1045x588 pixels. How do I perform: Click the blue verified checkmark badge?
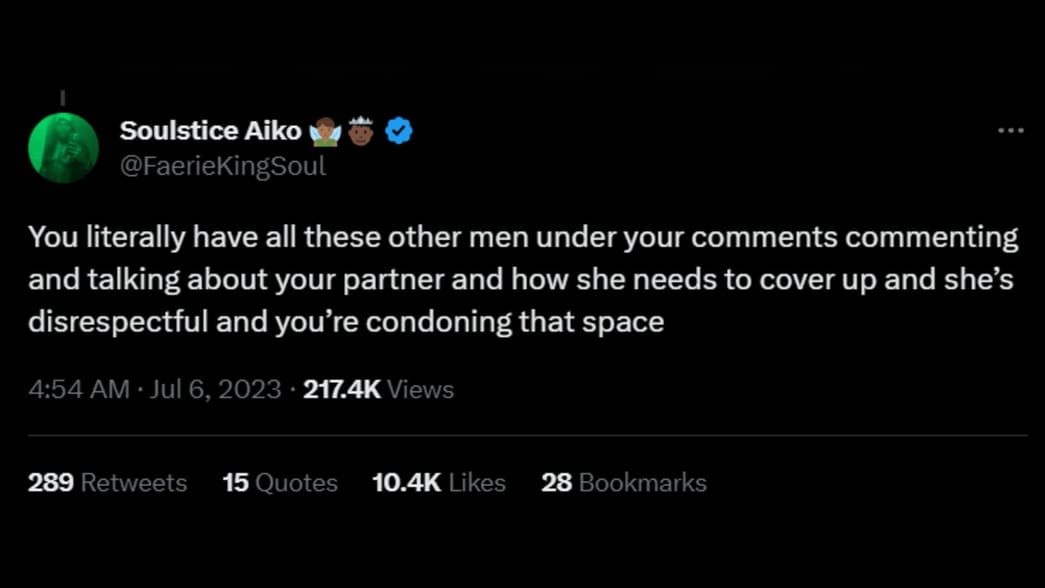point(399,131)
